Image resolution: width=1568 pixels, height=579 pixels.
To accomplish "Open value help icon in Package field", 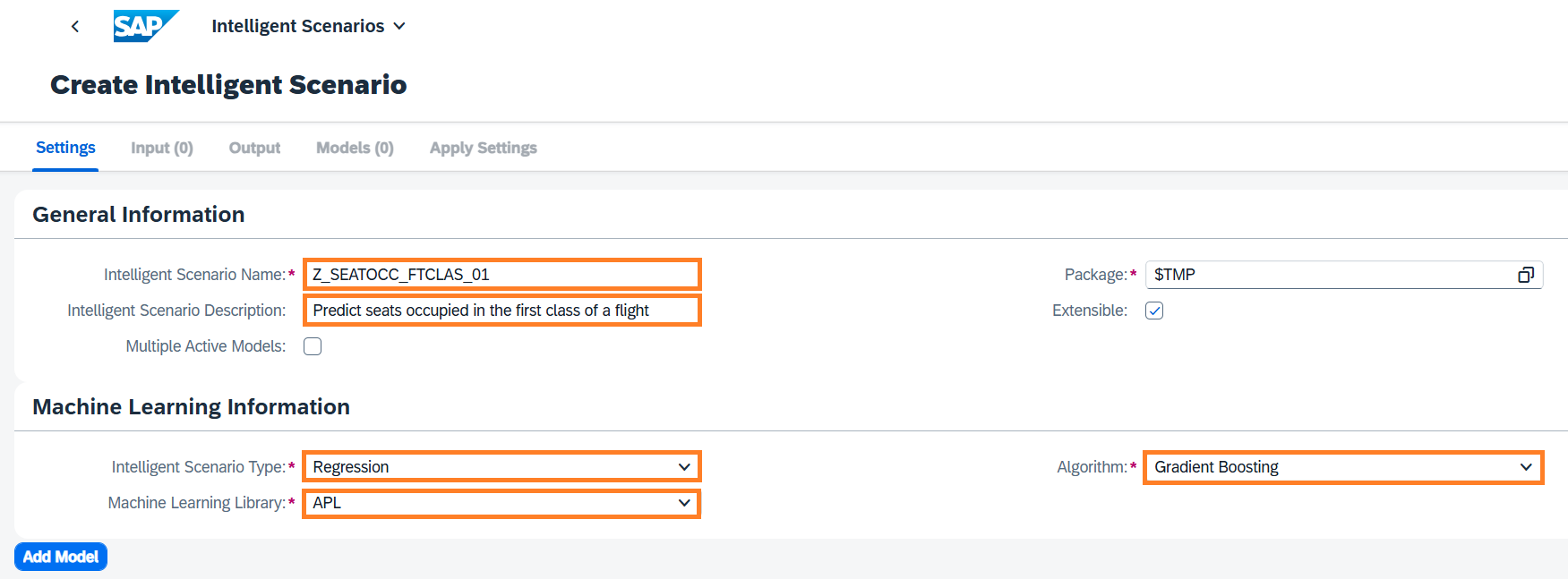I will pyautogui.click(x=1526, y=275).
